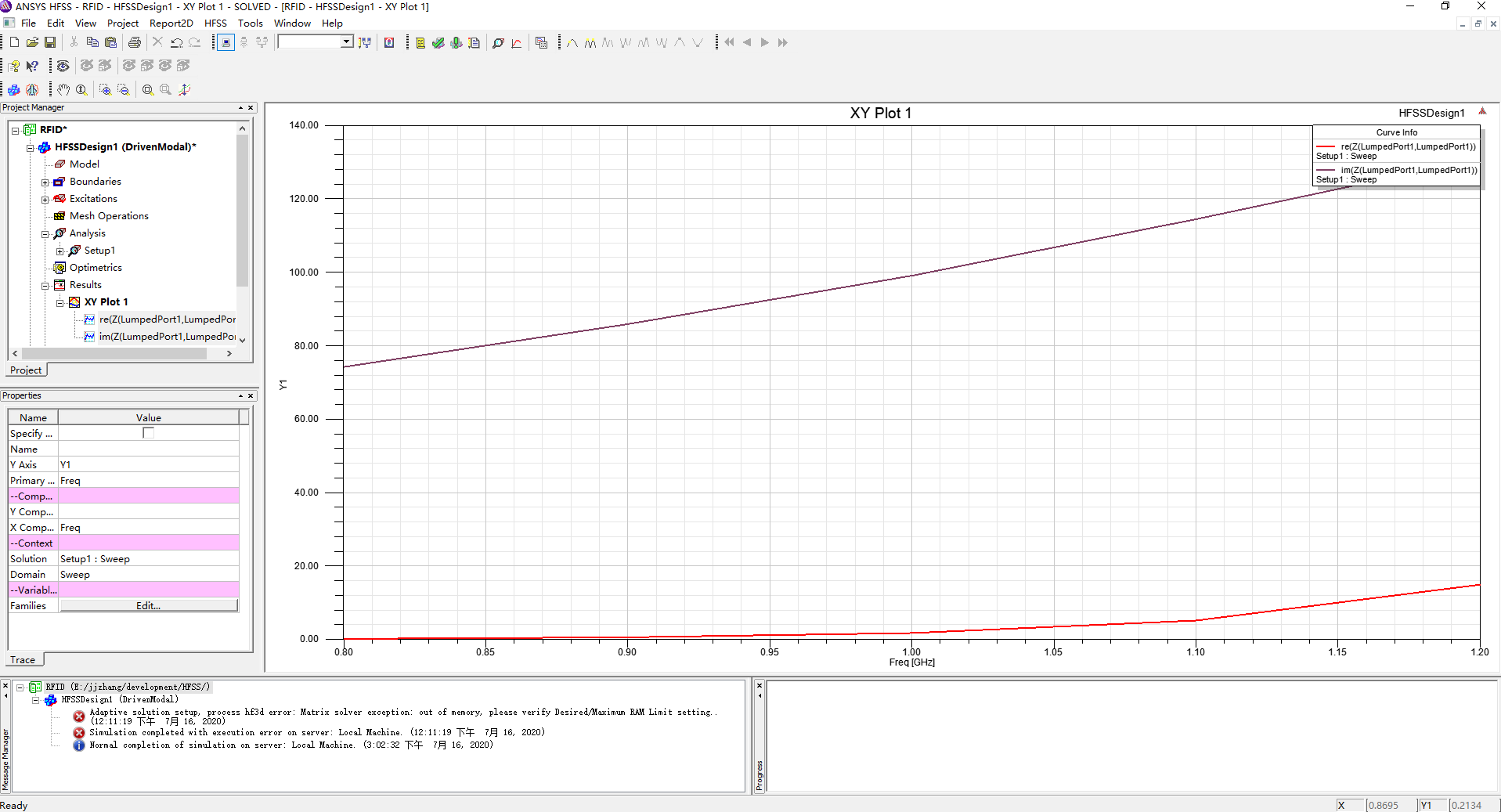Close the Properties panel
This screenshot has width=1501, height=812.
[x=251, y=396]
